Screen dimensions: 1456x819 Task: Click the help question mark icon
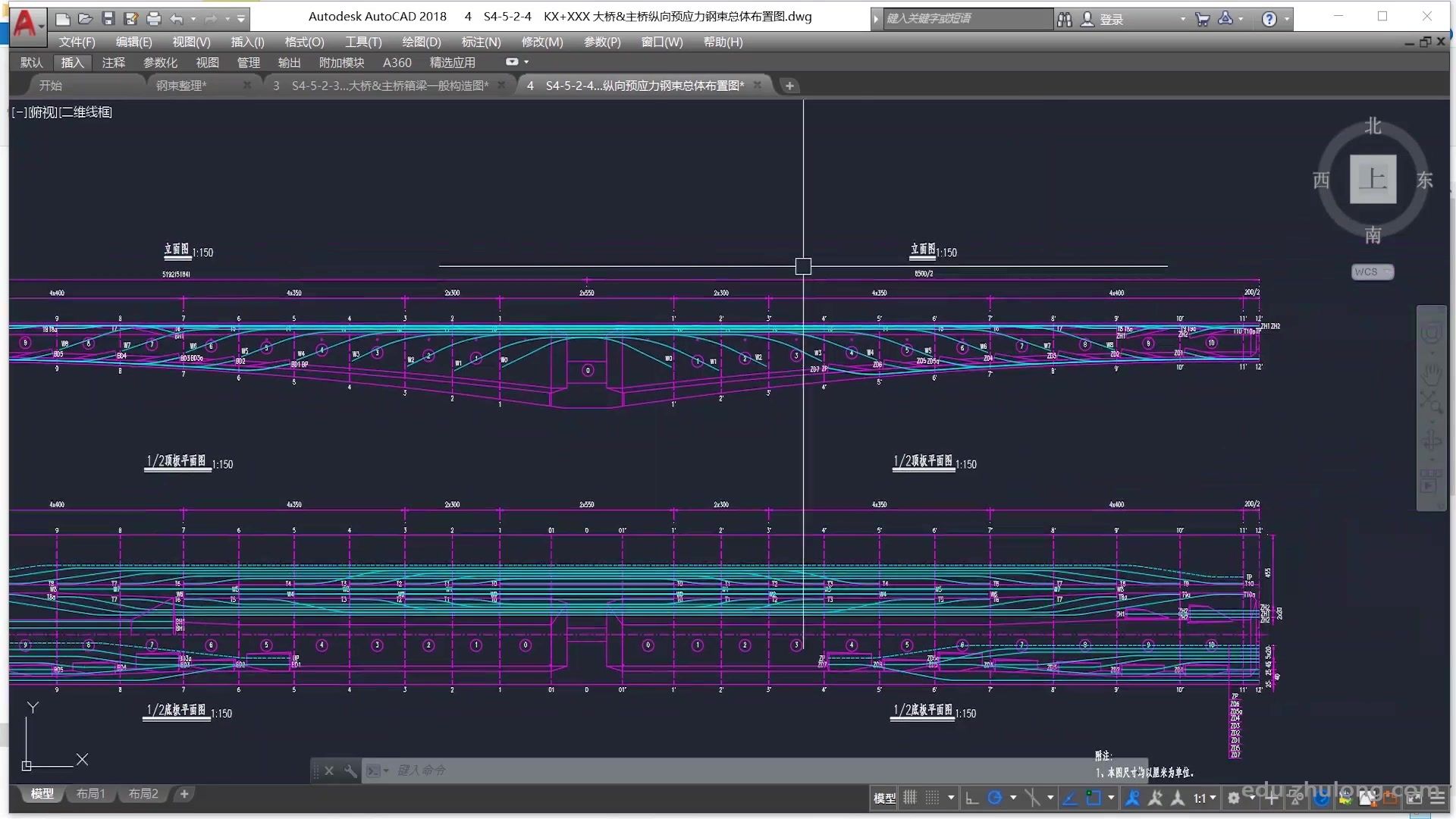(1269, 19)
